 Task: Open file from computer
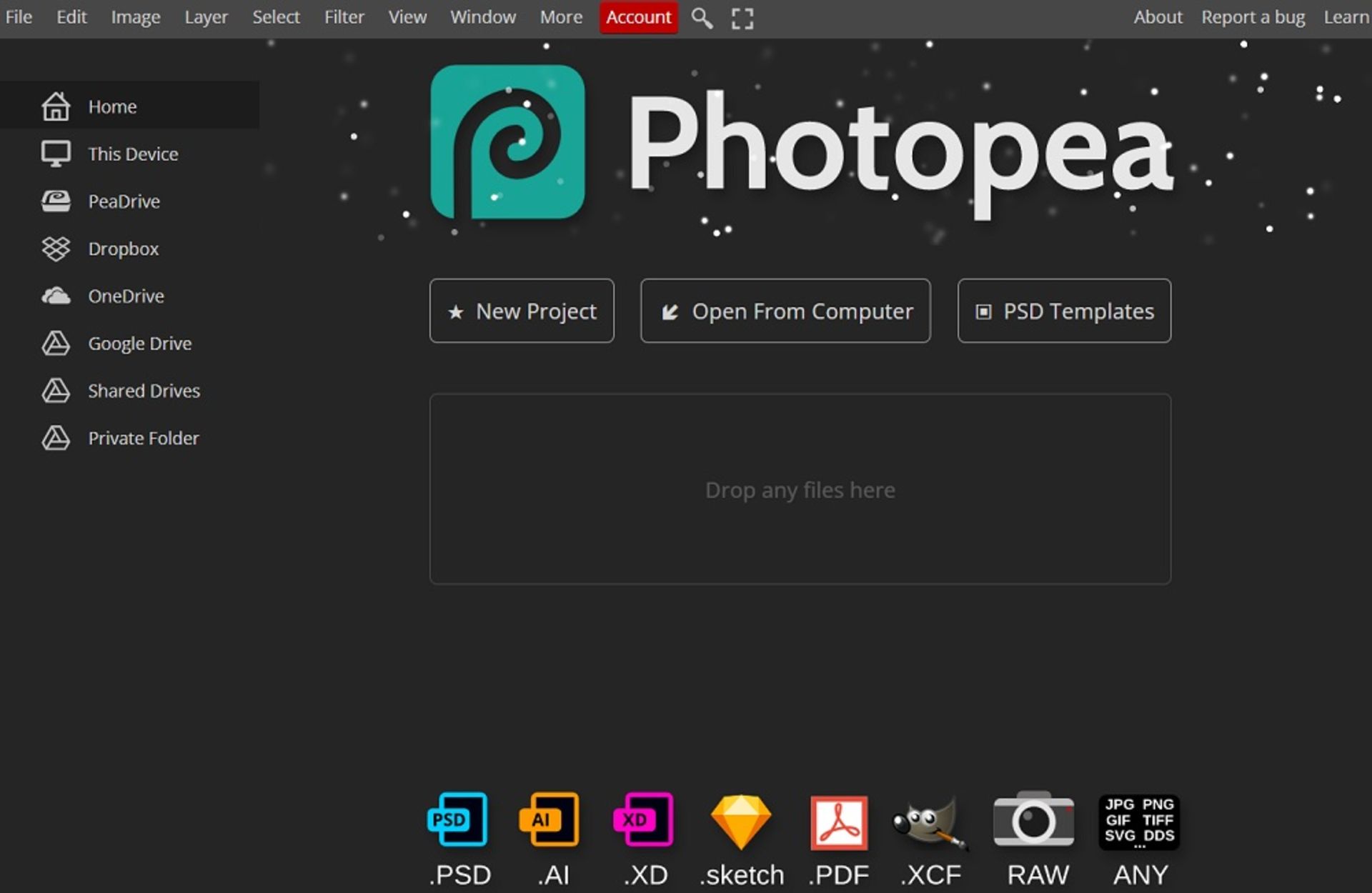[786, 312]
